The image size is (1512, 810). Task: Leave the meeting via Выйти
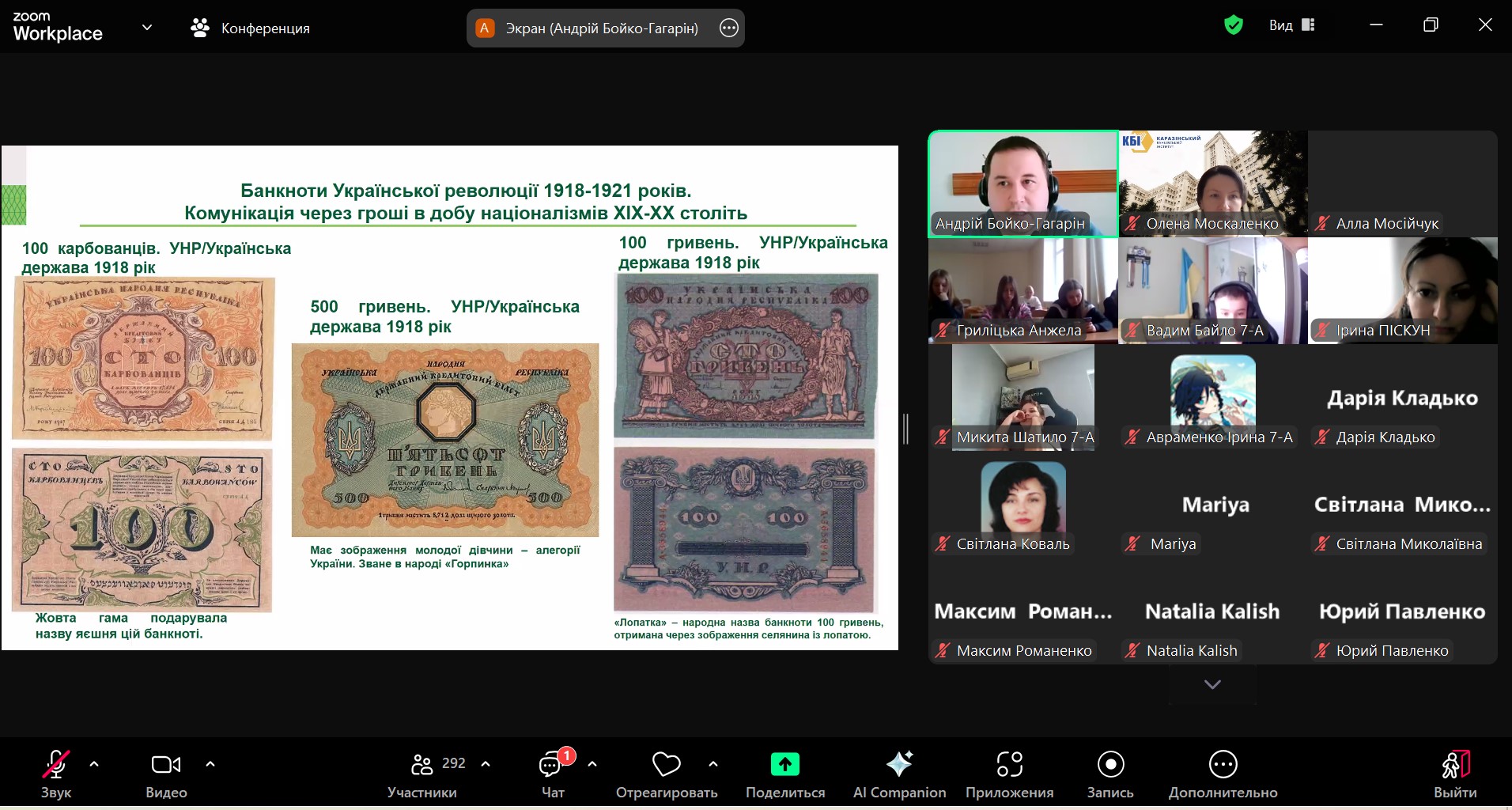coord(1455,774)
